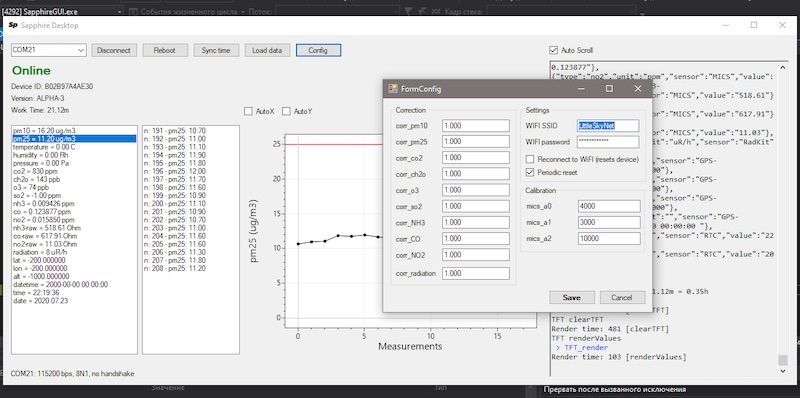Uncheck the Periodic reset checkbox
Viewport: 800px width, 398px height.
[530, 172]
